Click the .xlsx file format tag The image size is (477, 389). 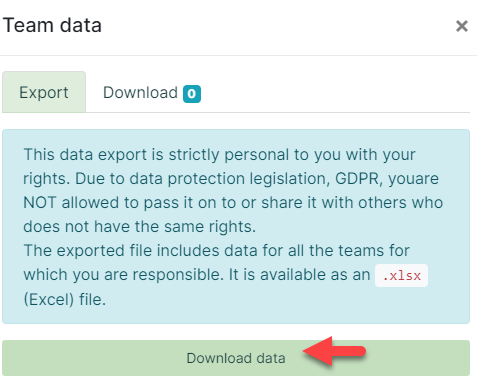401,275
